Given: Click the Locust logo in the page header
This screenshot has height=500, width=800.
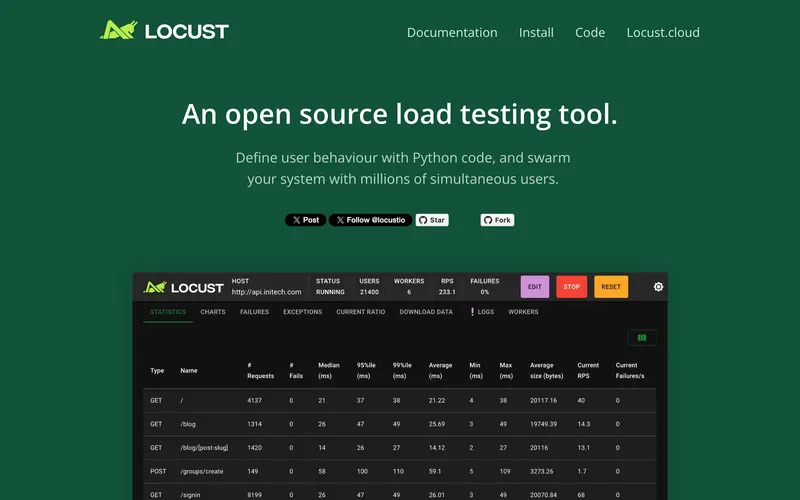Looking at the screenshot, I should click(x=164, y=31).
